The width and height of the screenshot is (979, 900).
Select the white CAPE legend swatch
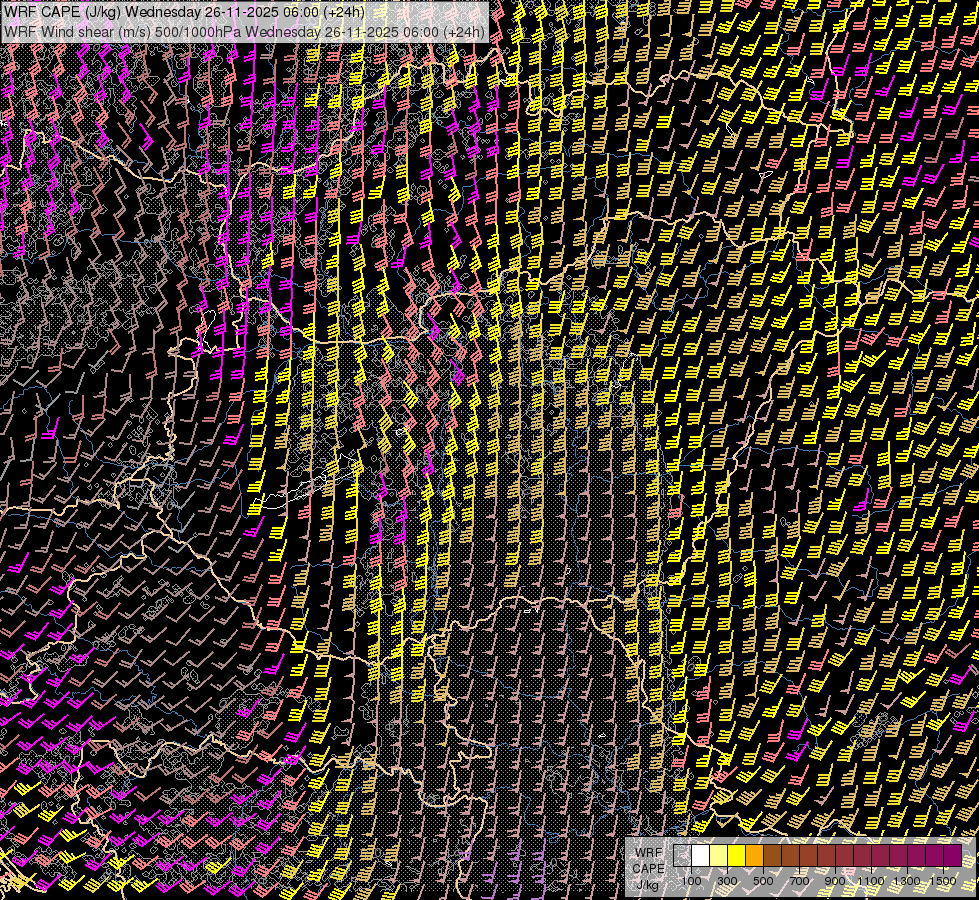701,855
